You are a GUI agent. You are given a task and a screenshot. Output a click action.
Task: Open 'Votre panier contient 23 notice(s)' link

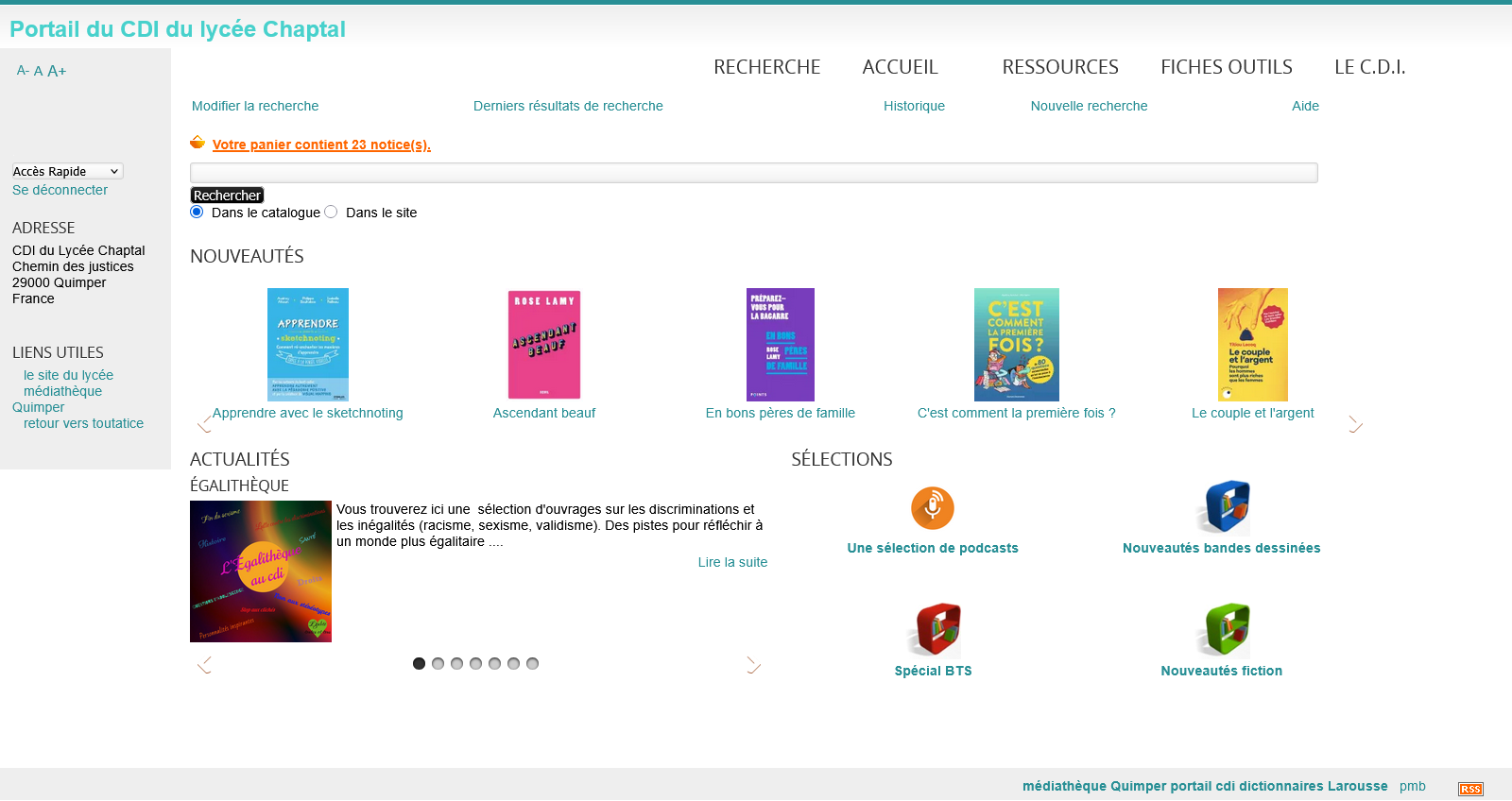coord(321,145)
